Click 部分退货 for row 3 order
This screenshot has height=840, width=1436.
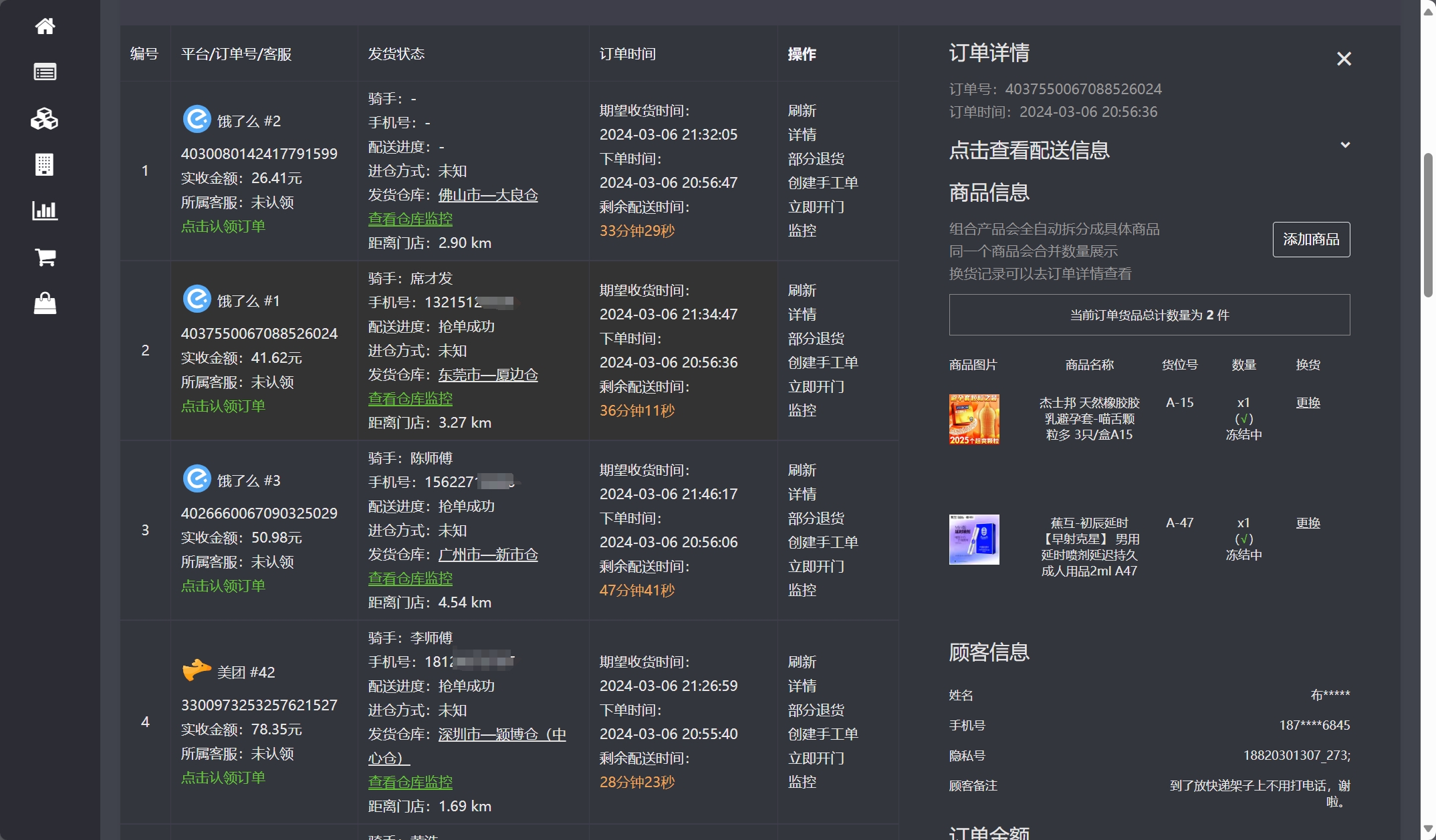click(x=816, y=519)
